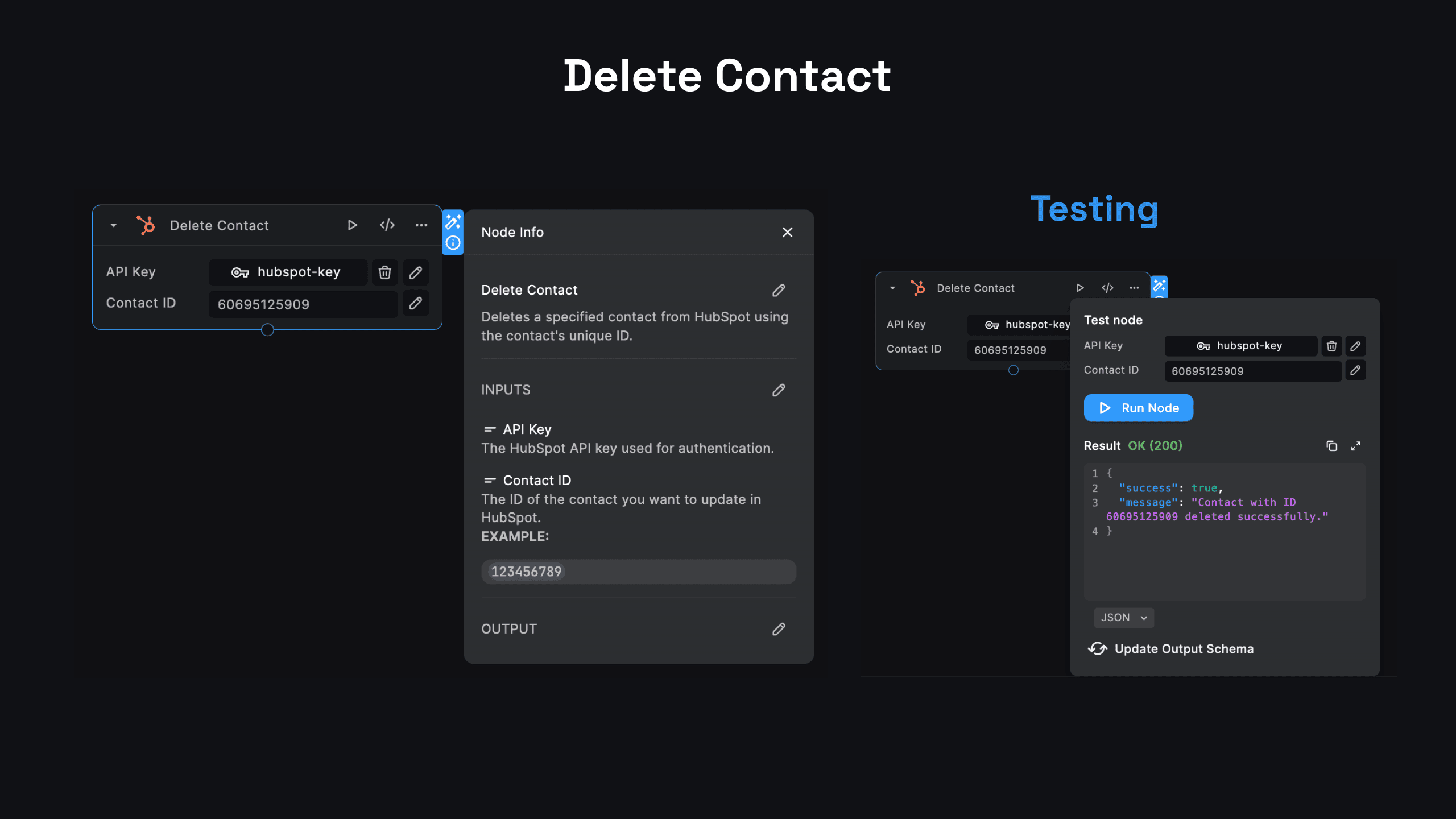Click the info icon under the magic wand
Image resolution: width=1456 pixels, height=819 pixels.
pos(452,243)
